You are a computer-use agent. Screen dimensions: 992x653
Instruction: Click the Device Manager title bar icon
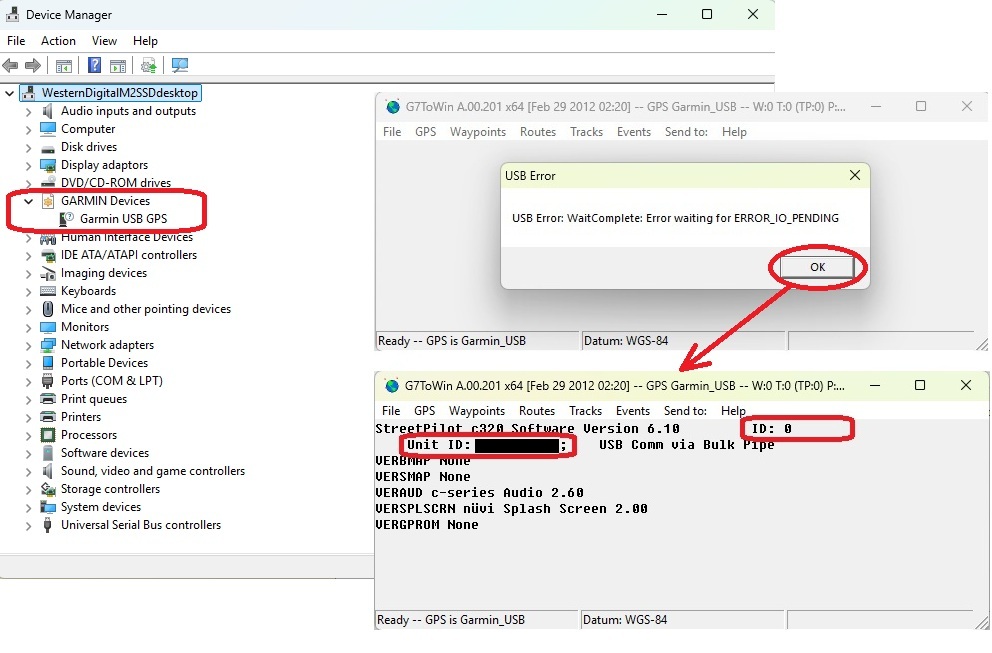click(x=12, y=14)
